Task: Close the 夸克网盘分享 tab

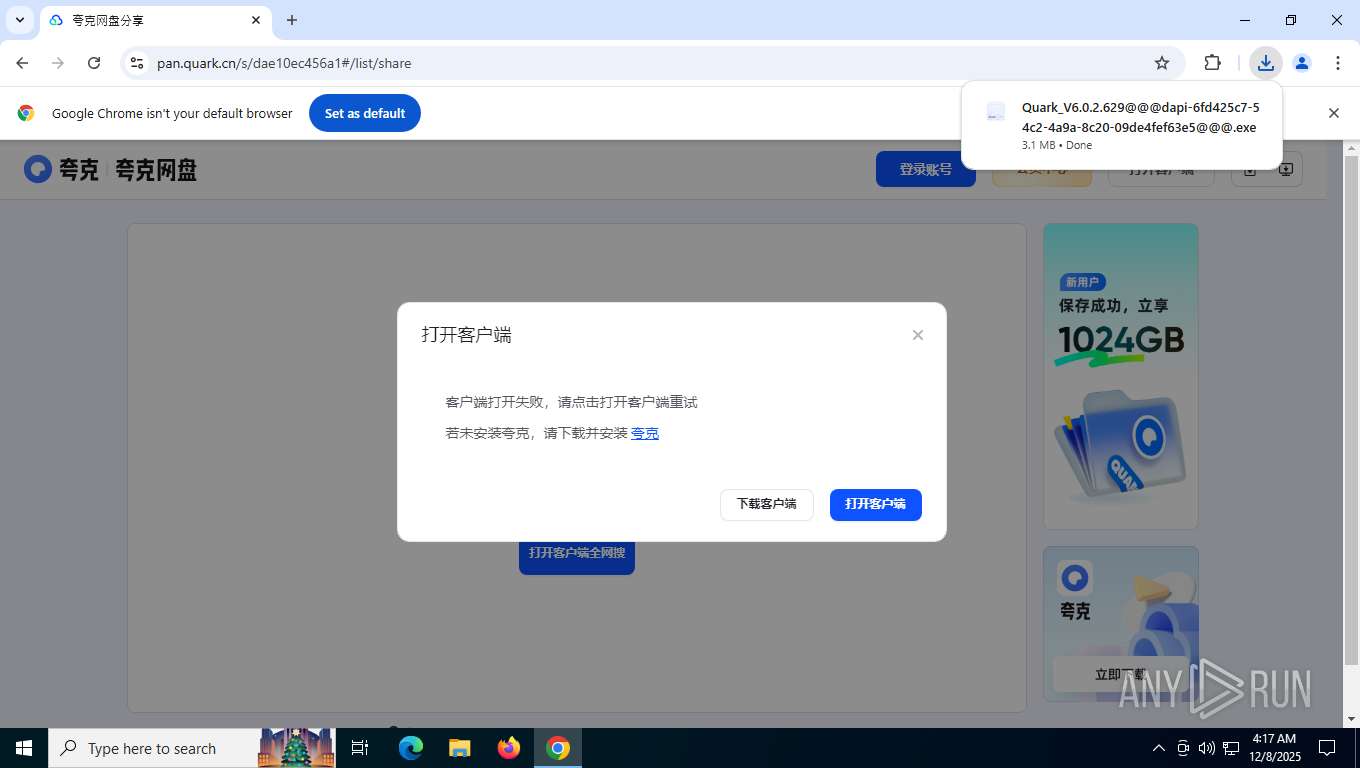Action: [256, 20]
